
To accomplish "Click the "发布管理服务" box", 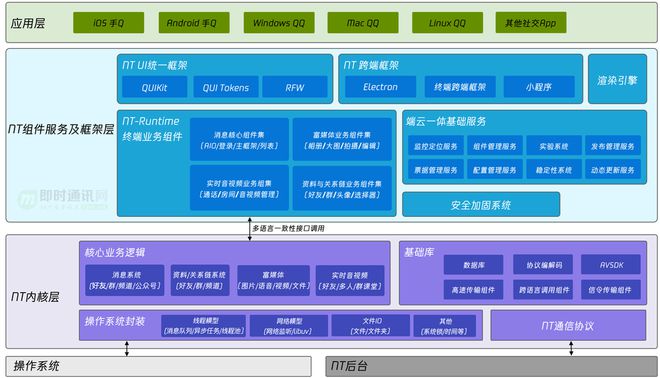I will point(613,146).
